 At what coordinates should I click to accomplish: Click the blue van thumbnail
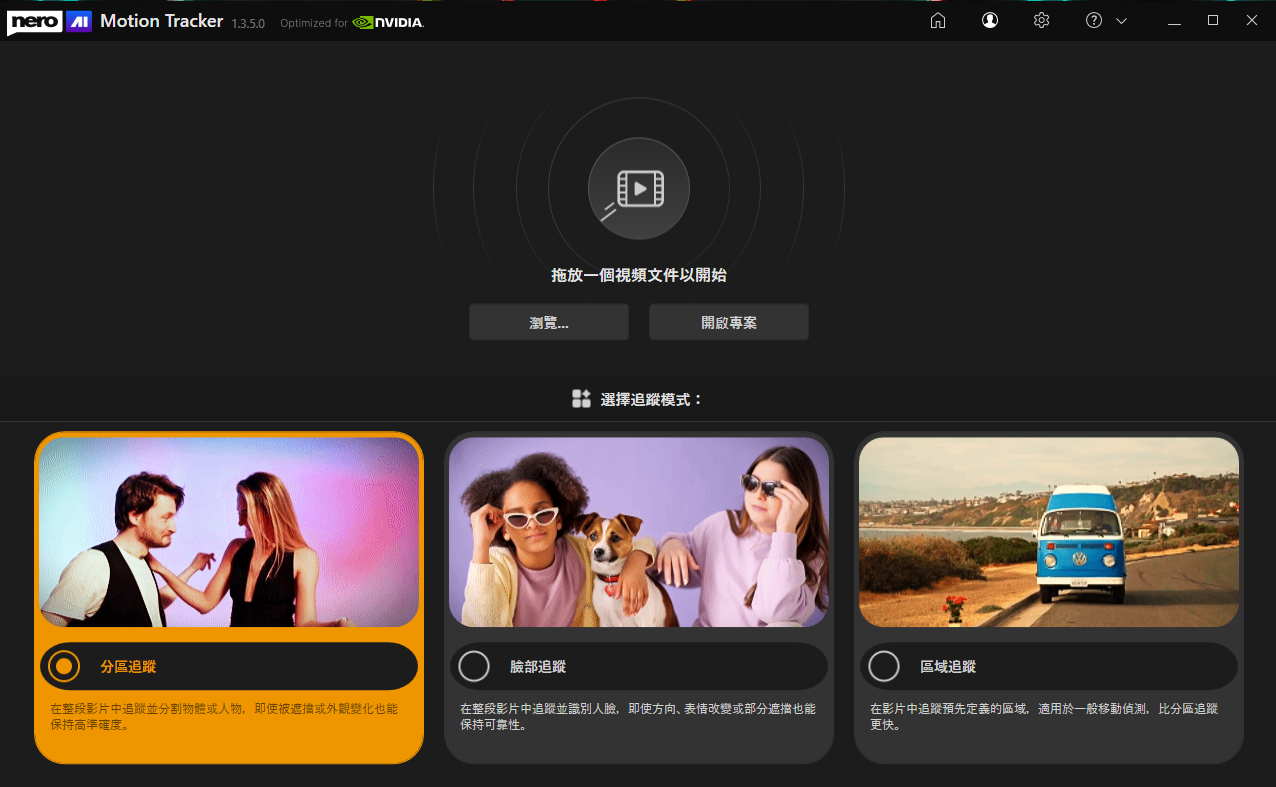1049,532
